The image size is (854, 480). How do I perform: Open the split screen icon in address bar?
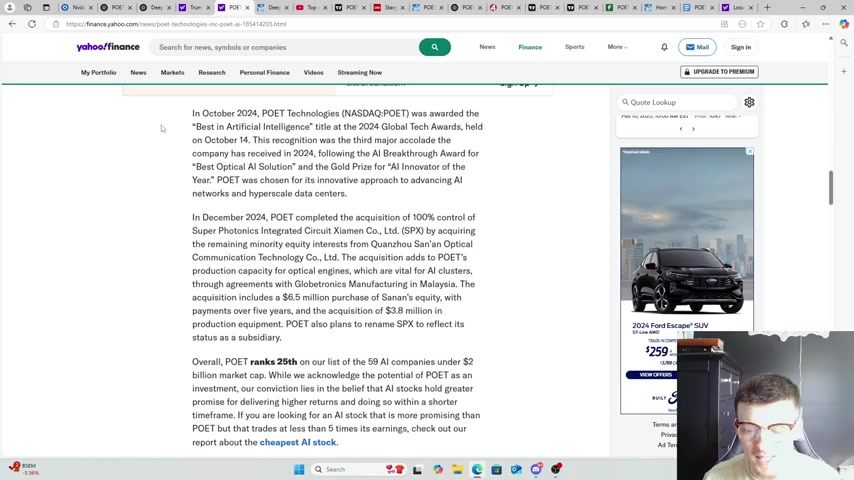point(724,24)
